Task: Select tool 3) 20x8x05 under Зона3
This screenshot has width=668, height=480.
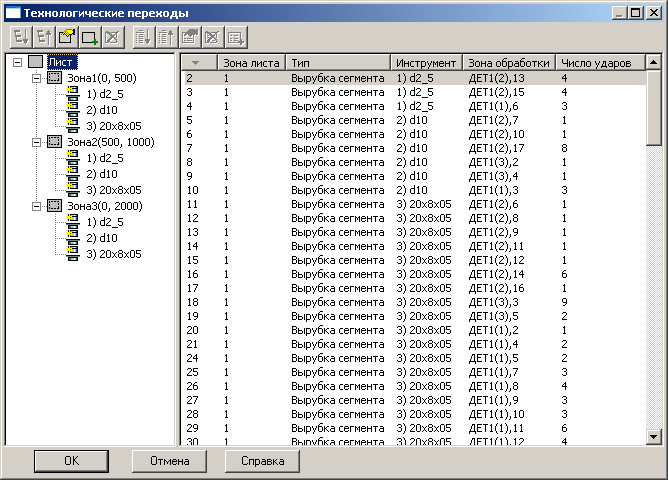Action: point(113,254)
